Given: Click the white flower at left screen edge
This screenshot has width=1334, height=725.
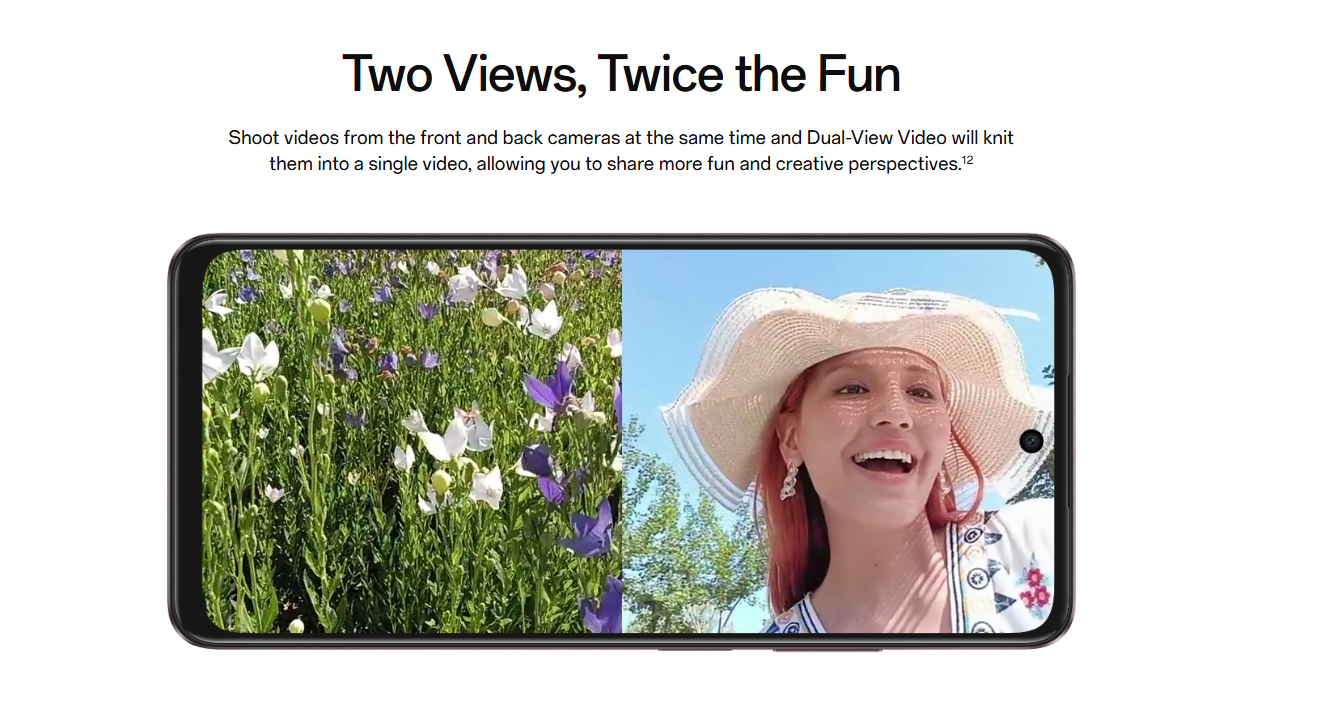Looking at the screenshot, I should [x=219, y=357].
